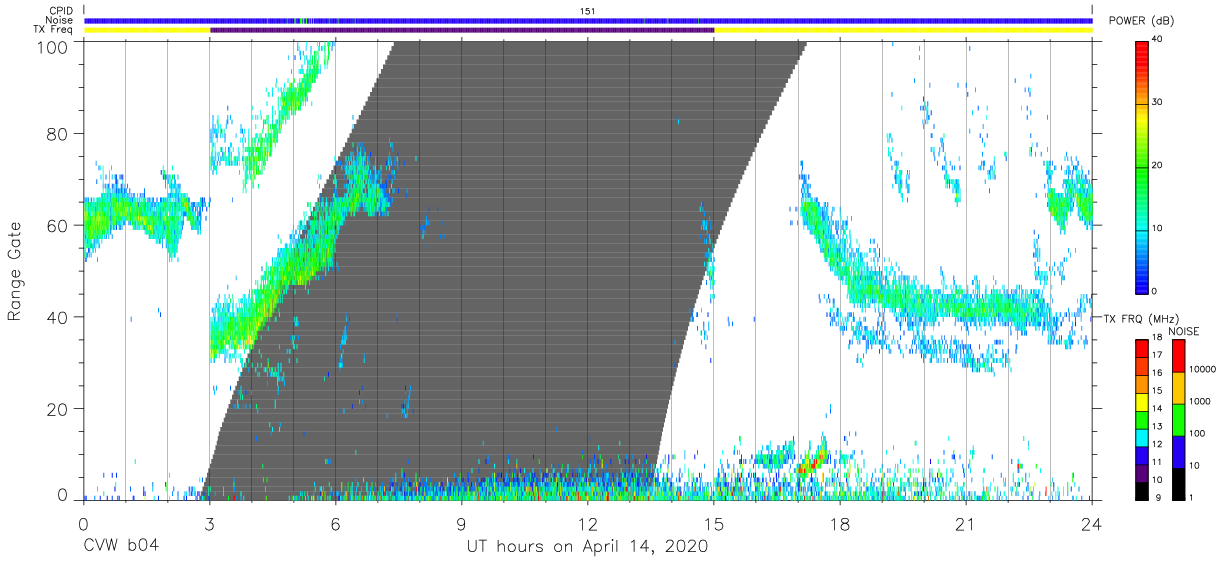Click the range gate tick label '60'
This screenshot has height=567, width=1228.
coord(59,226)
